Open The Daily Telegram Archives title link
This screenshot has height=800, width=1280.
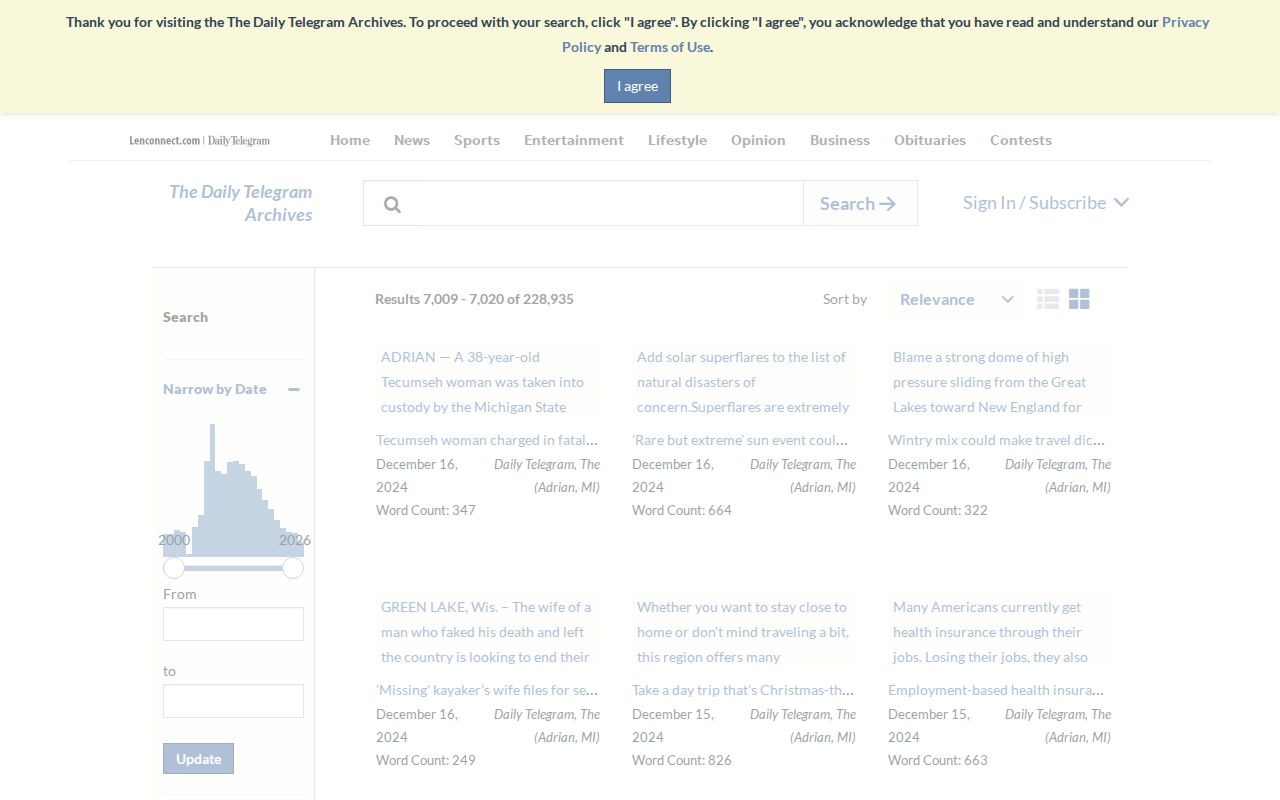241,203
